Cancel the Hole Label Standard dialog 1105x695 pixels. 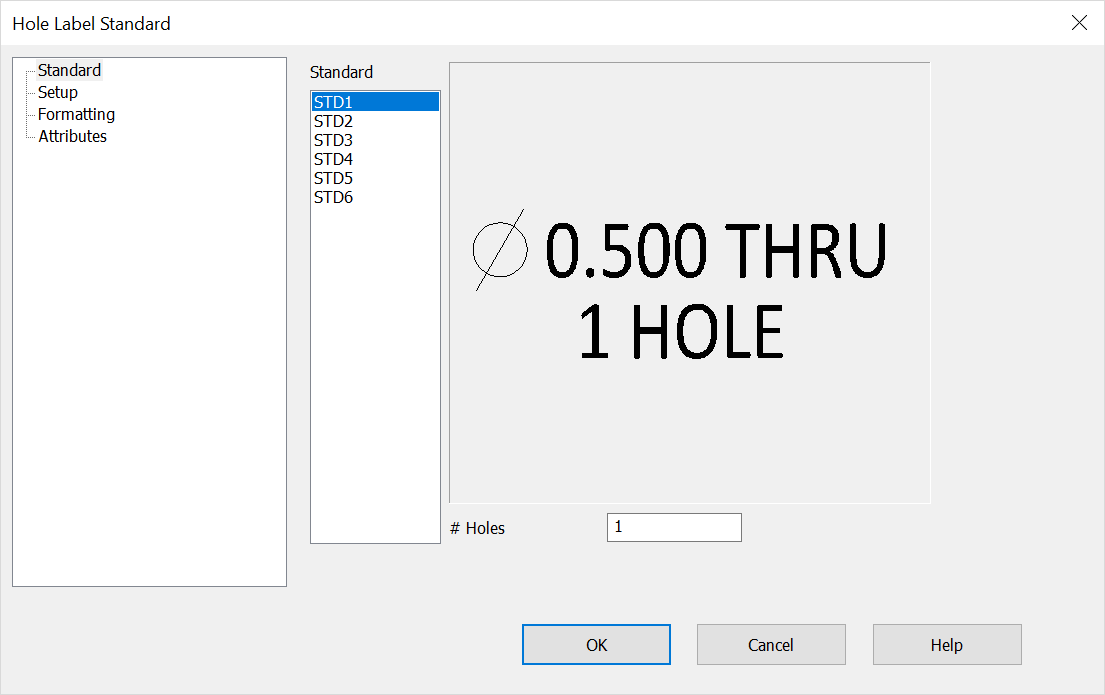(771, 644)
